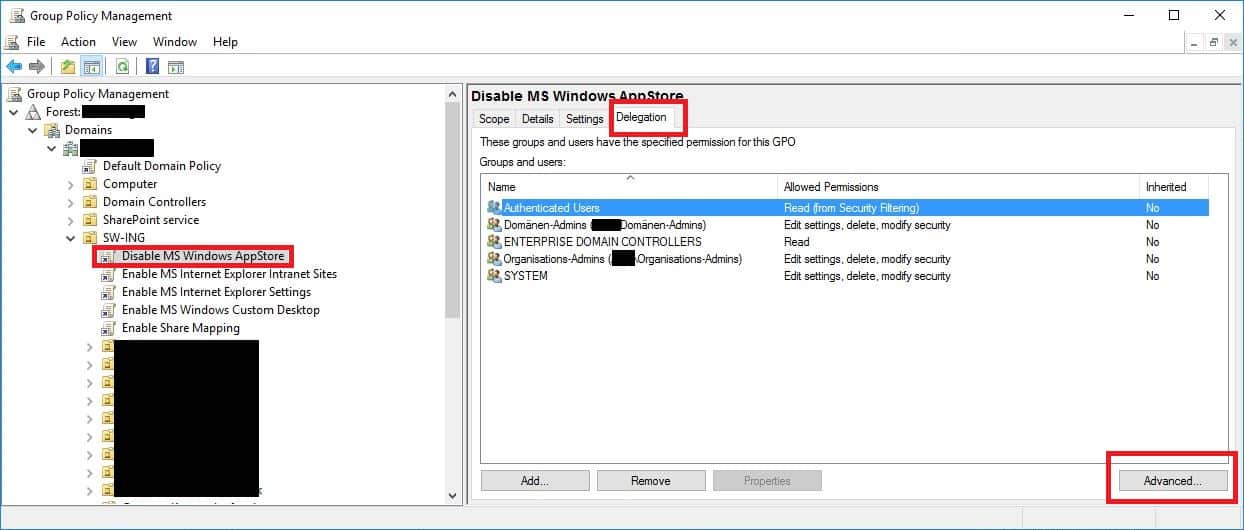
Task: Click the Remove button
Action: tap(651, 481)
